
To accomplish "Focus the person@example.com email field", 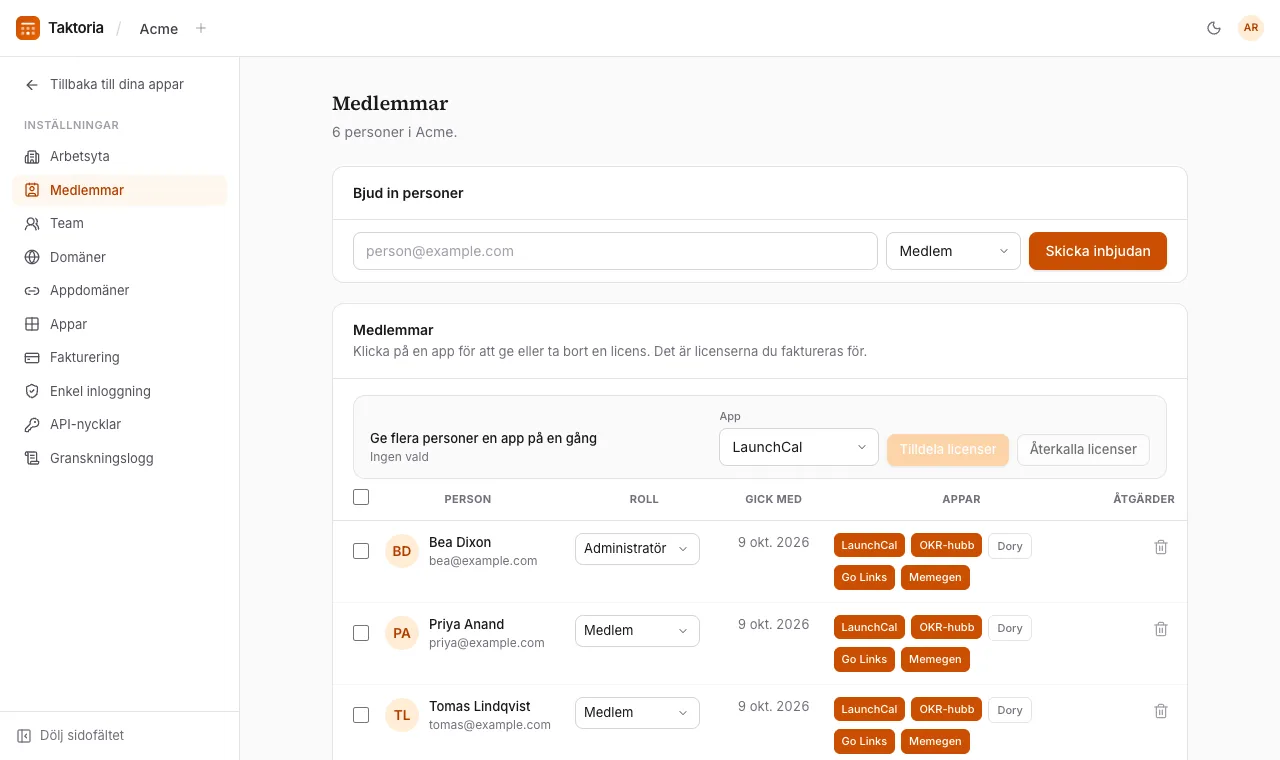I will (615, 251).
